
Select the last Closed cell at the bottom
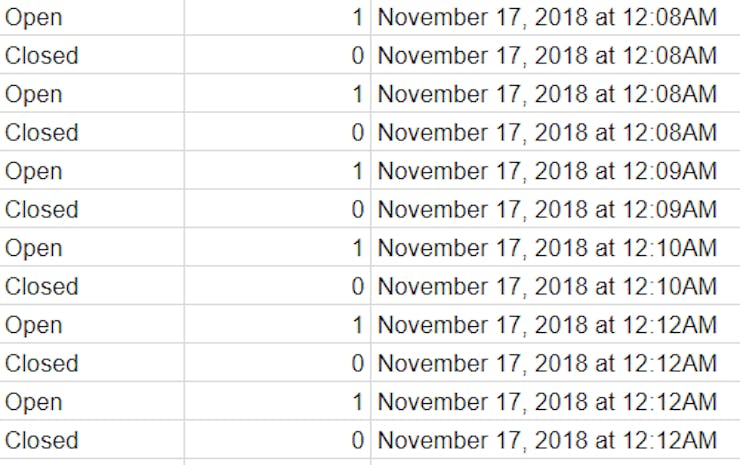[x=92, y=440]
